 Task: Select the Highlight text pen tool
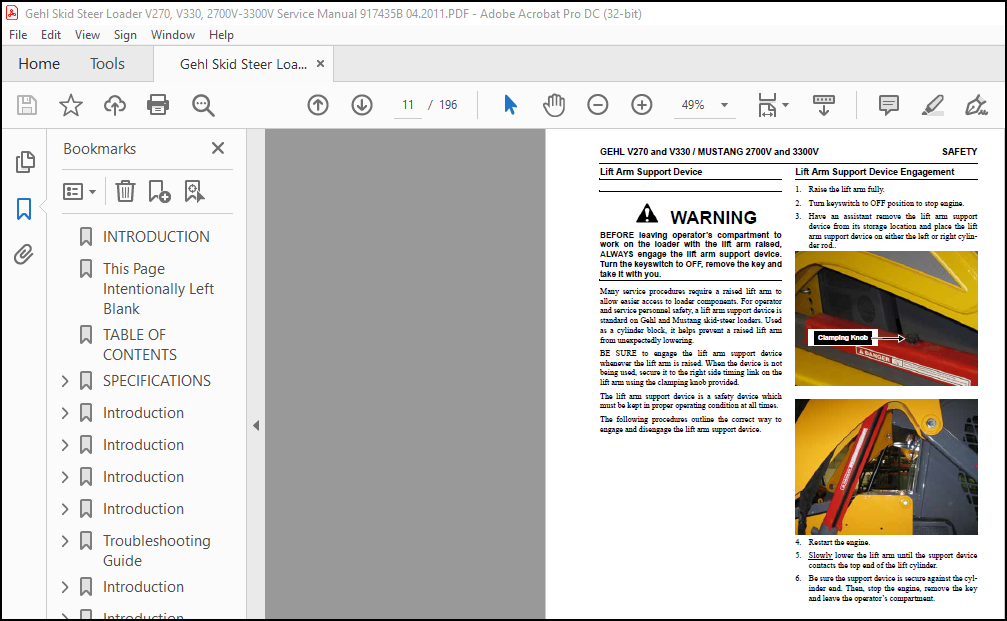pos(933,105)
